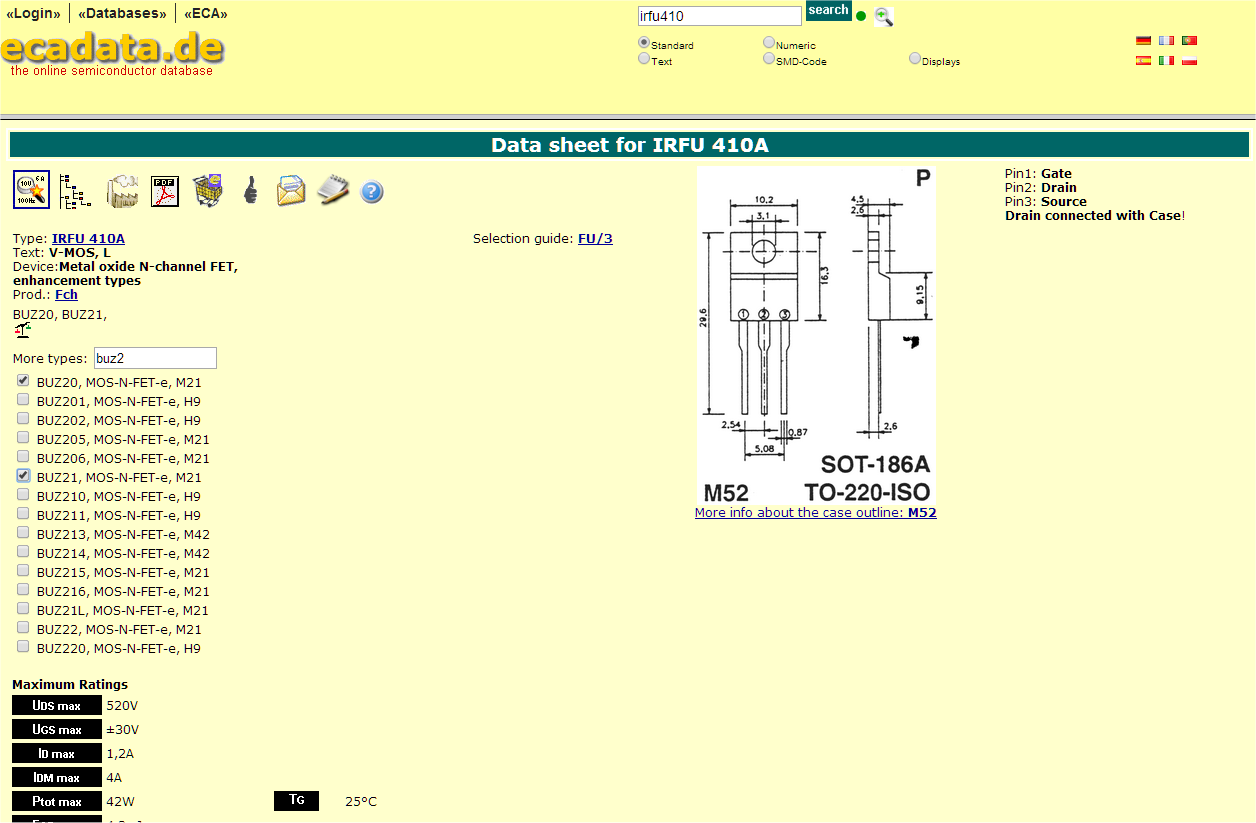This screenshot has width=1256, height=823.
Task: Select the Displays search radio button
Action: 915,59
